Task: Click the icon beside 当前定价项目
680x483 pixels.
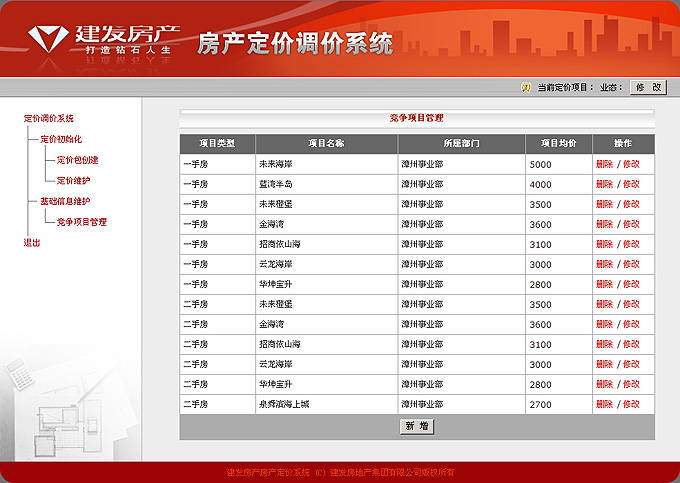Action: [x=526, y=88]
